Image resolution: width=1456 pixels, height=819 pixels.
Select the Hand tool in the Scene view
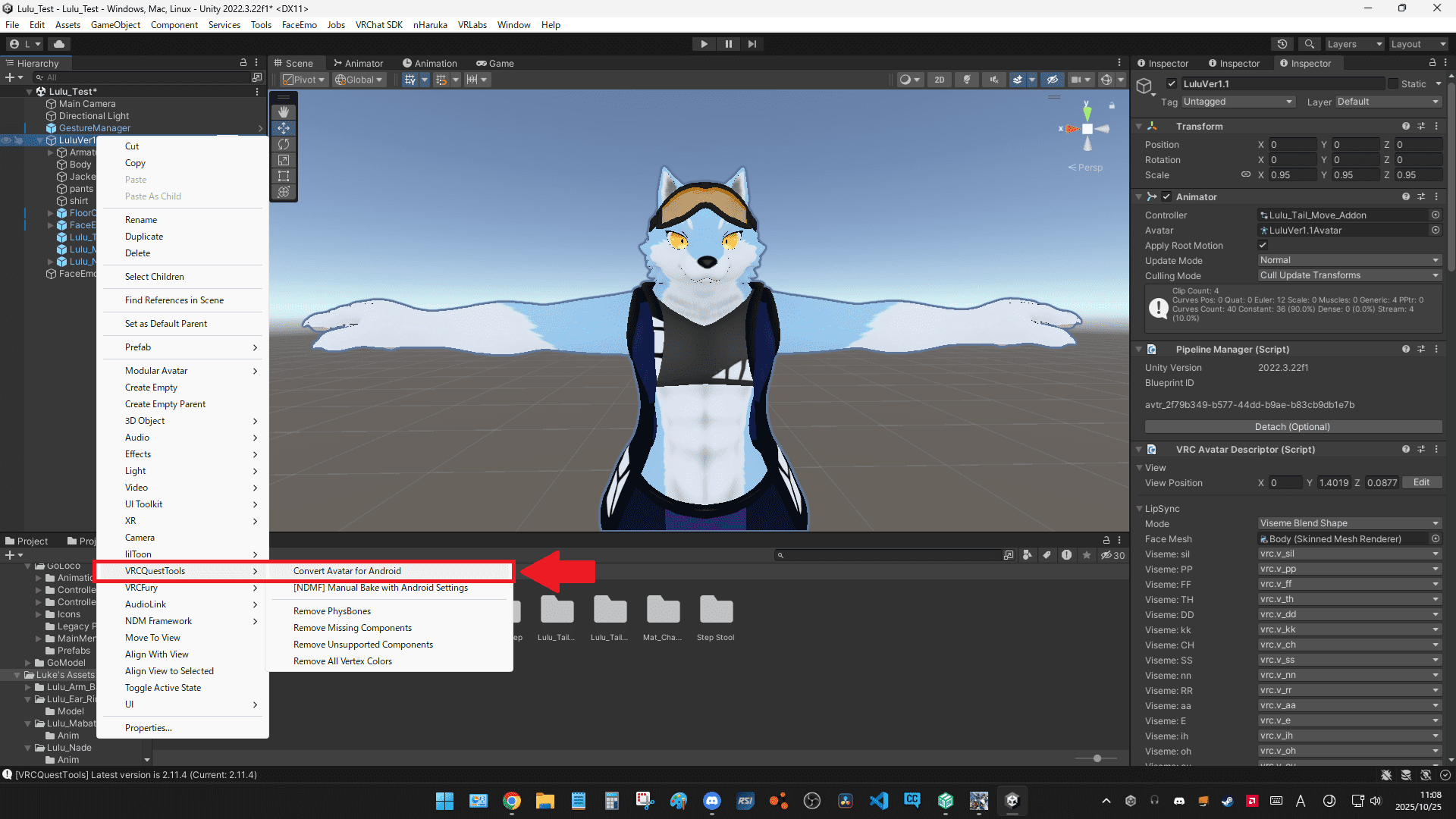pos(284,111)
